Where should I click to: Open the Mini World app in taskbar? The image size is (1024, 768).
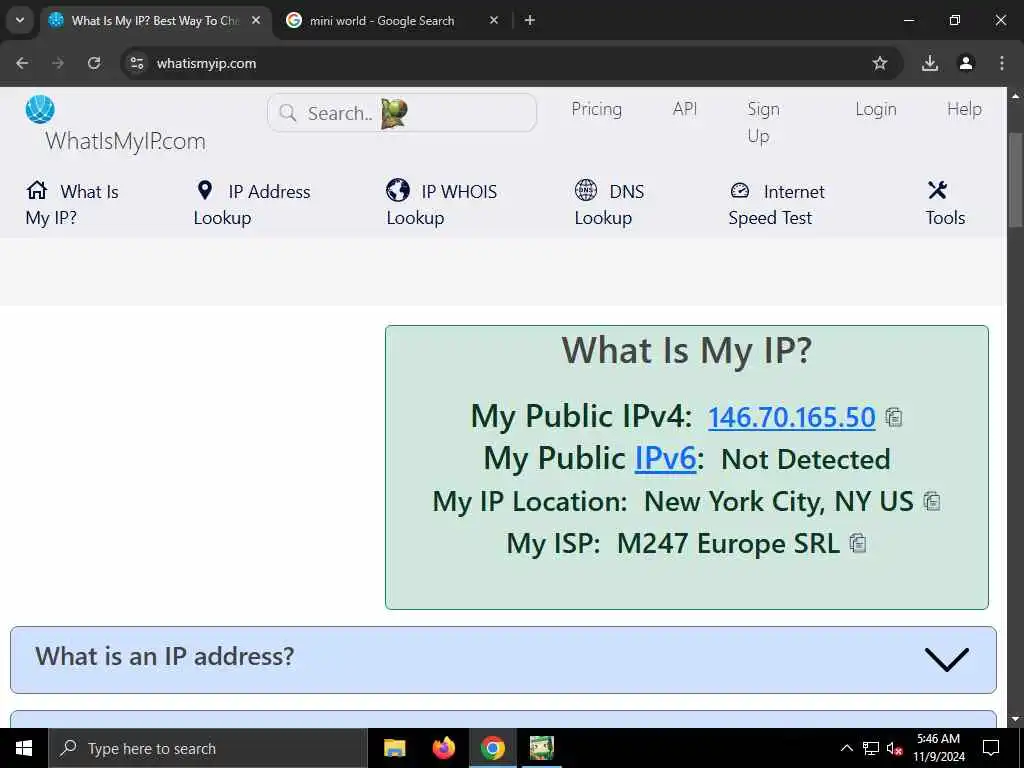541,748
